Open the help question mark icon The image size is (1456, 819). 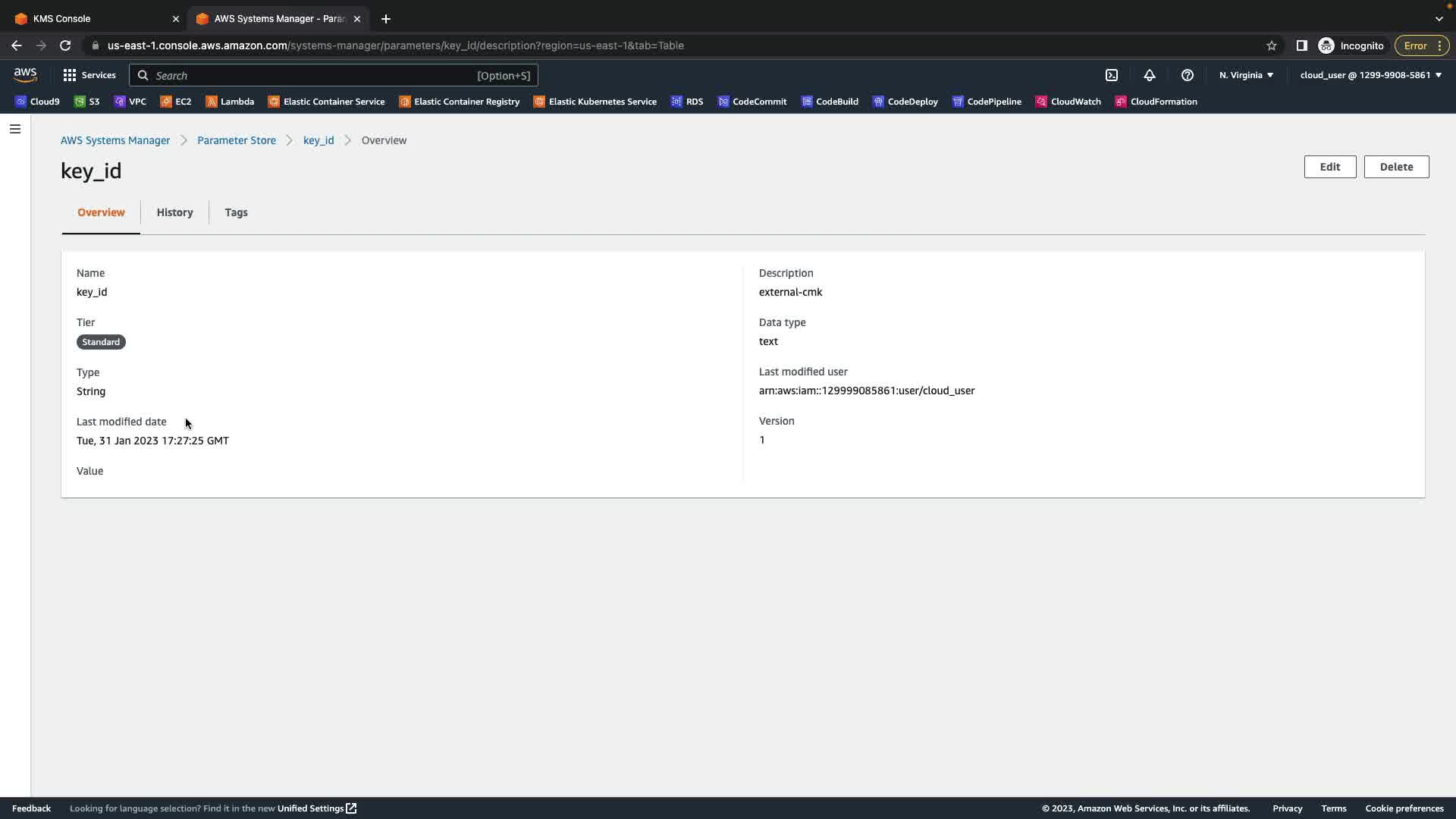1188,75
